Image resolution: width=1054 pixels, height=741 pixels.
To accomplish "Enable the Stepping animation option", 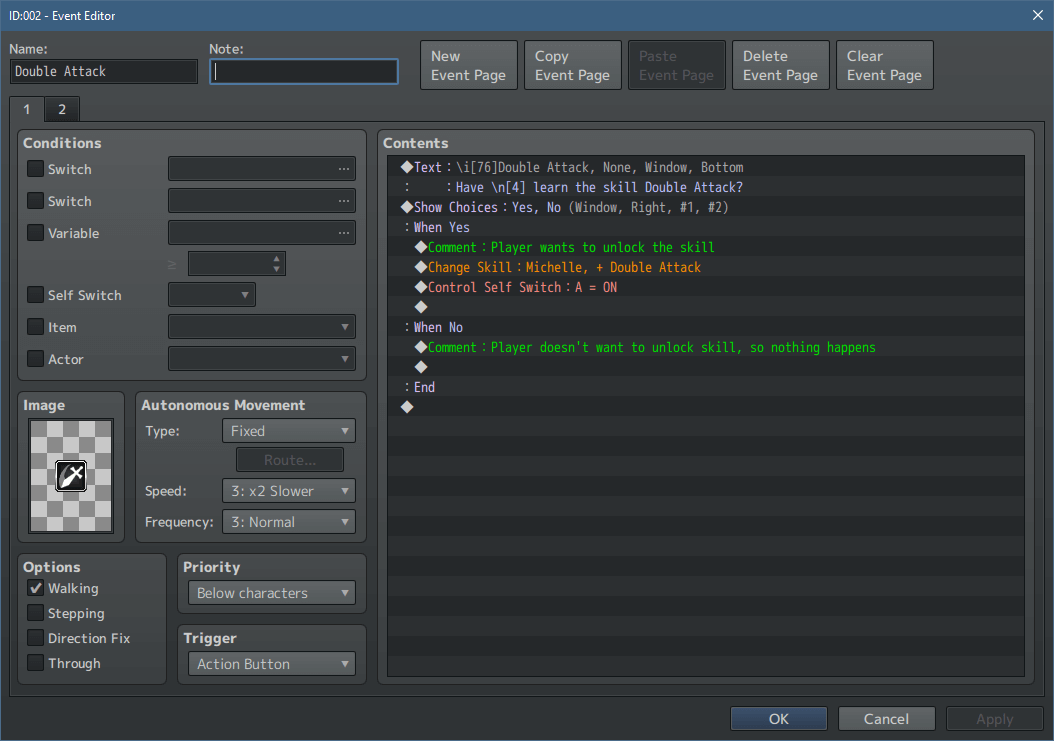I will [x=35, y=613].
